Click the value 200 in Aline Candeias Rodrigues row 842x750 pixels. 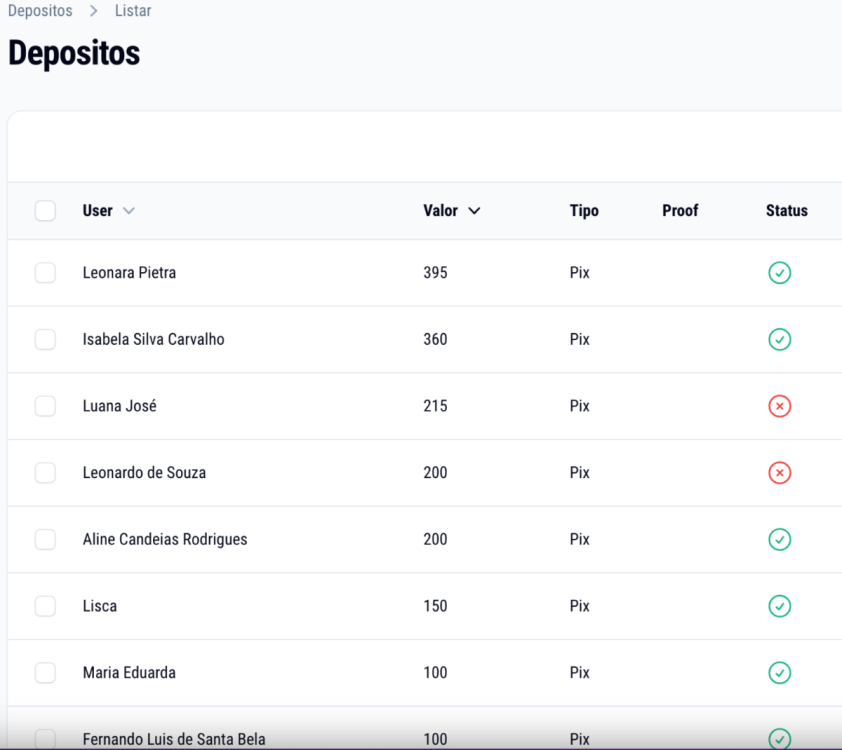point(435,539)
